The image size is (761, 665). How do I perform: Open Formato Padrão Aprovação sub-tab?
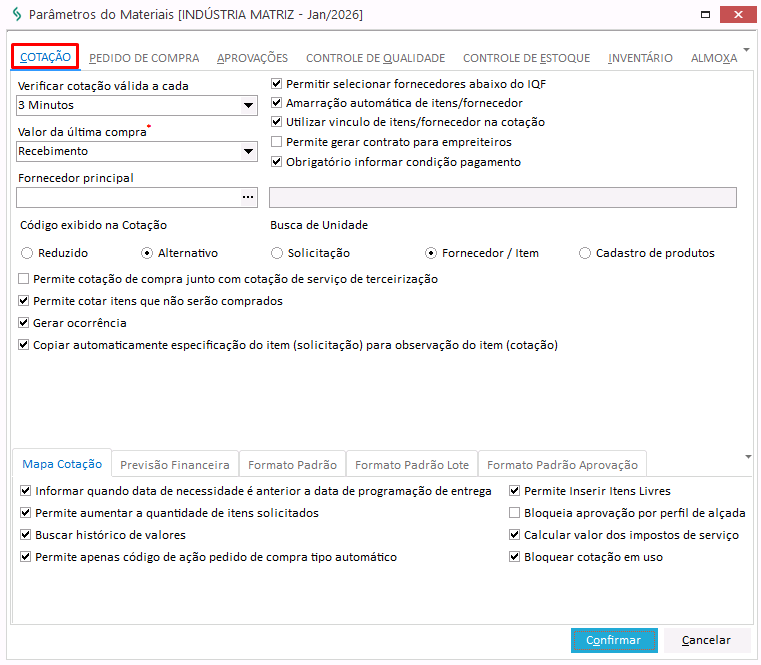[562, 465]
